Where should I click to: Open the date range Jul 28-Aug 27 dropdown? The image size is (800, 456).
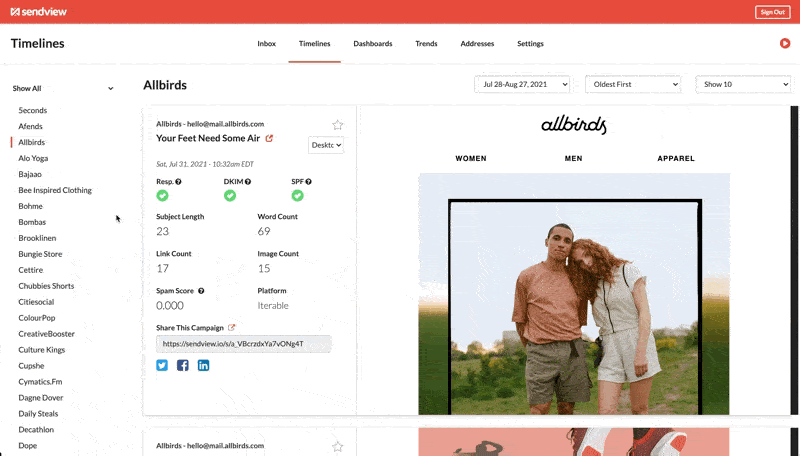522,84
